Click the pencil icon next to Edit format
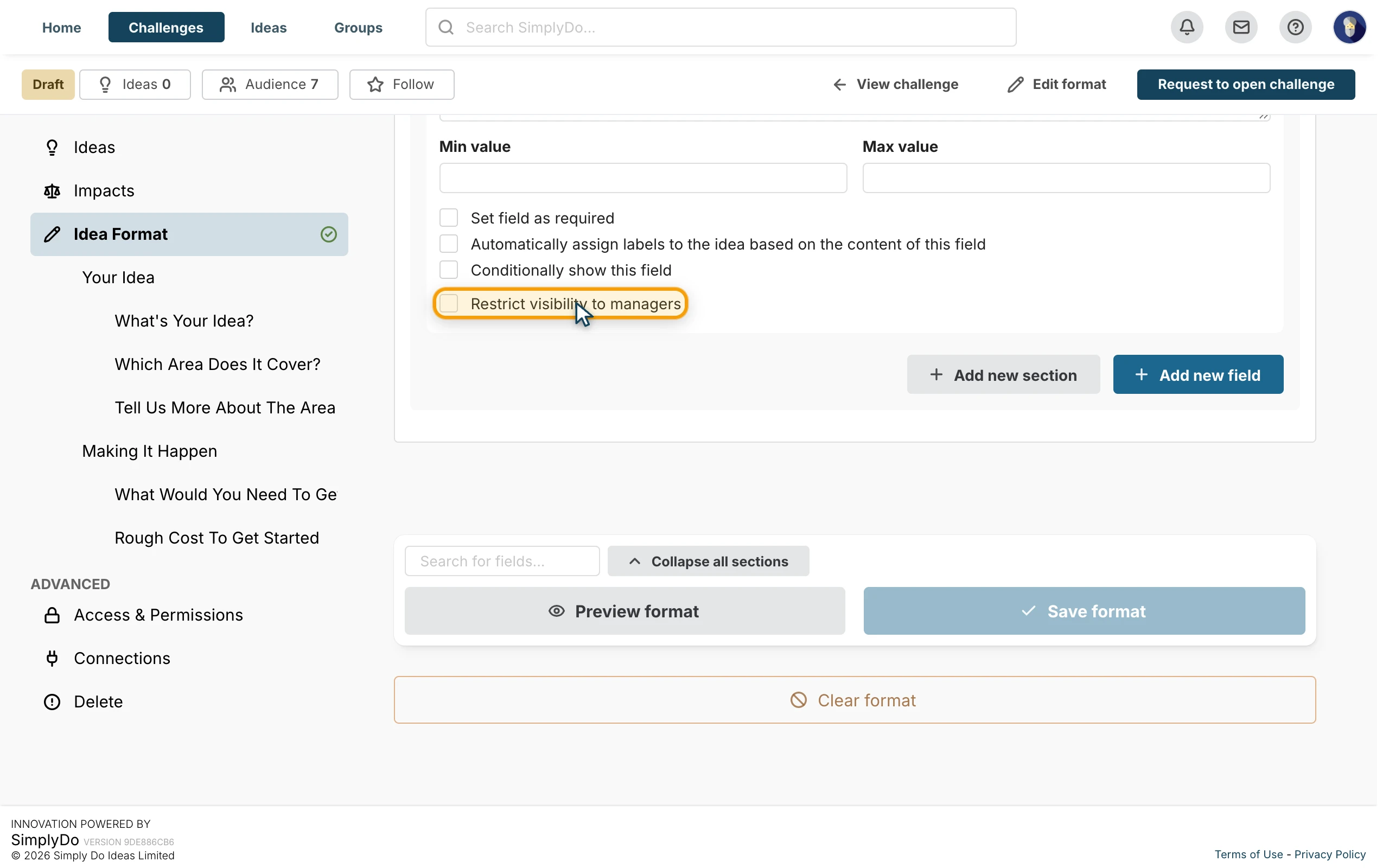Screen dimensions: 1389x868 coord(1015,85)
